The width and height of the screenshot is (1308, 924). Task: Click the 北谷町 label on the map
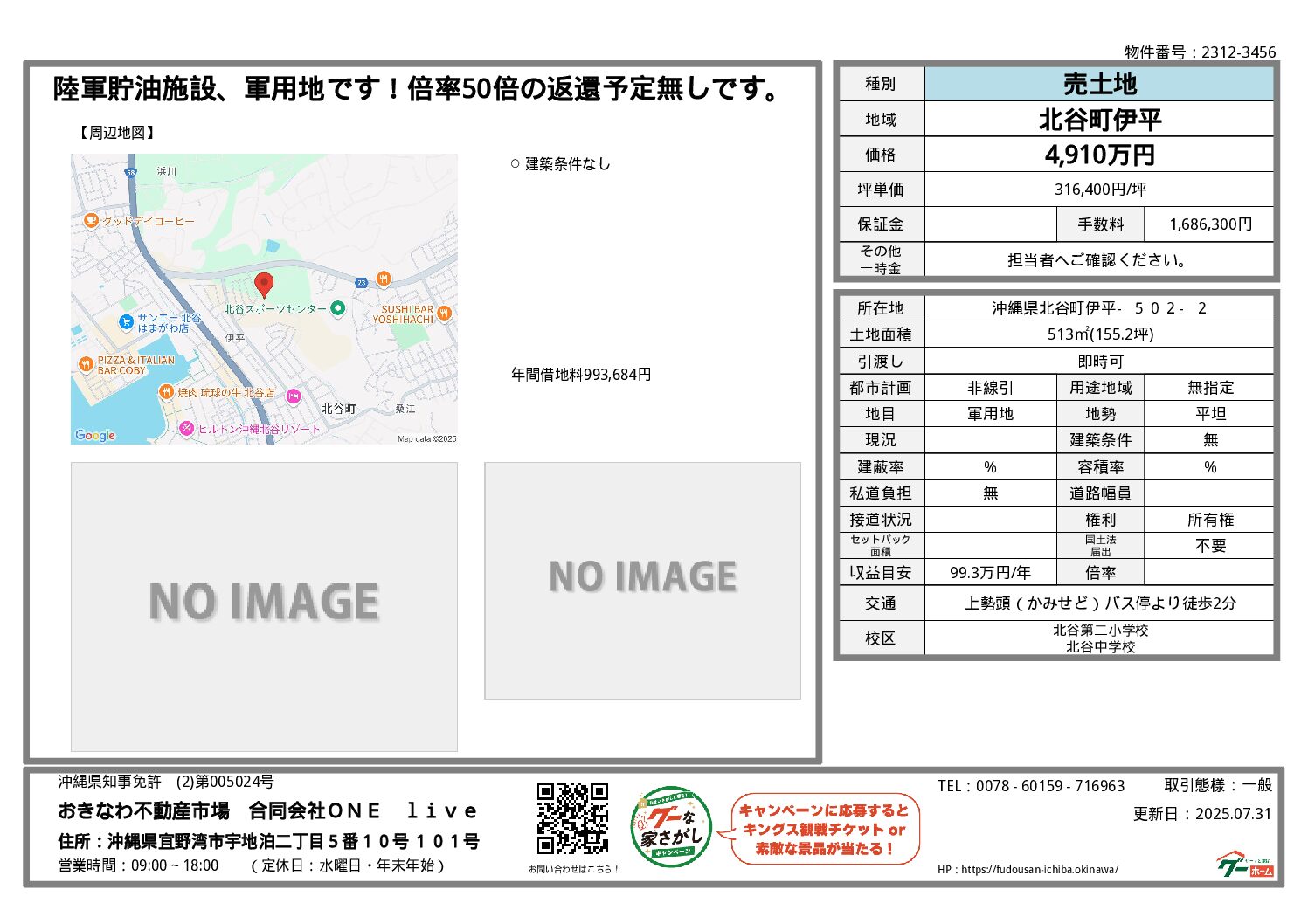pyautogui.click(x=338, y=409)
